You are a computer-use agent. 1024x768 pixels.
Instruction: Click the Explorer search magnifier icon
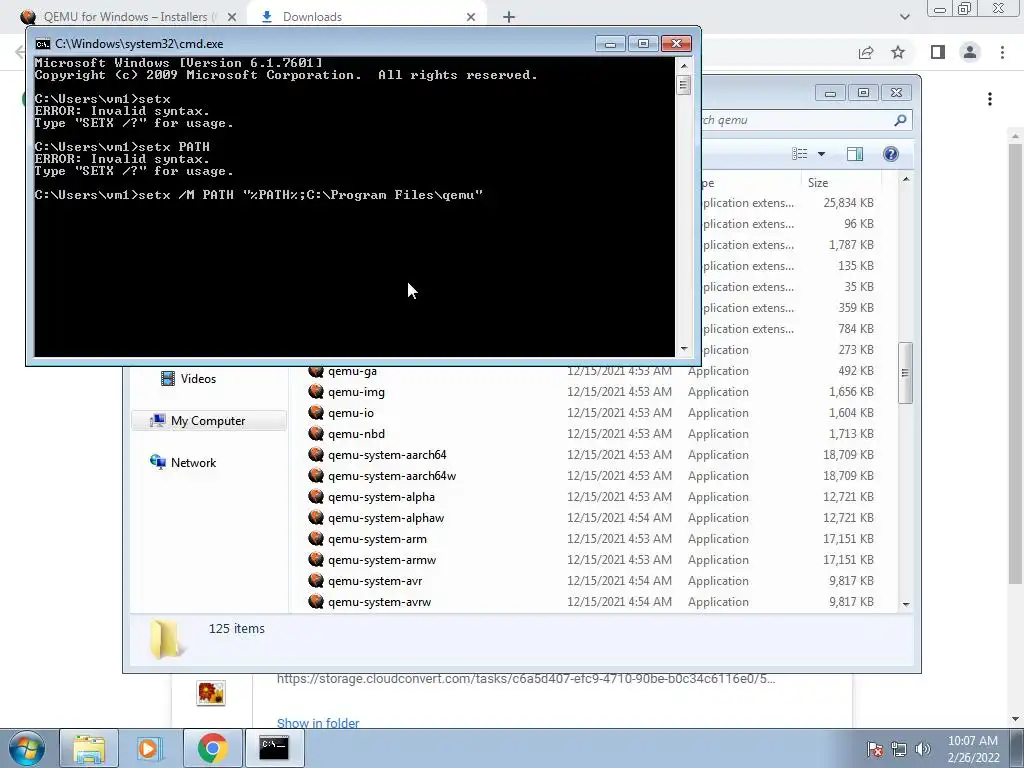[x=900, y=120]
